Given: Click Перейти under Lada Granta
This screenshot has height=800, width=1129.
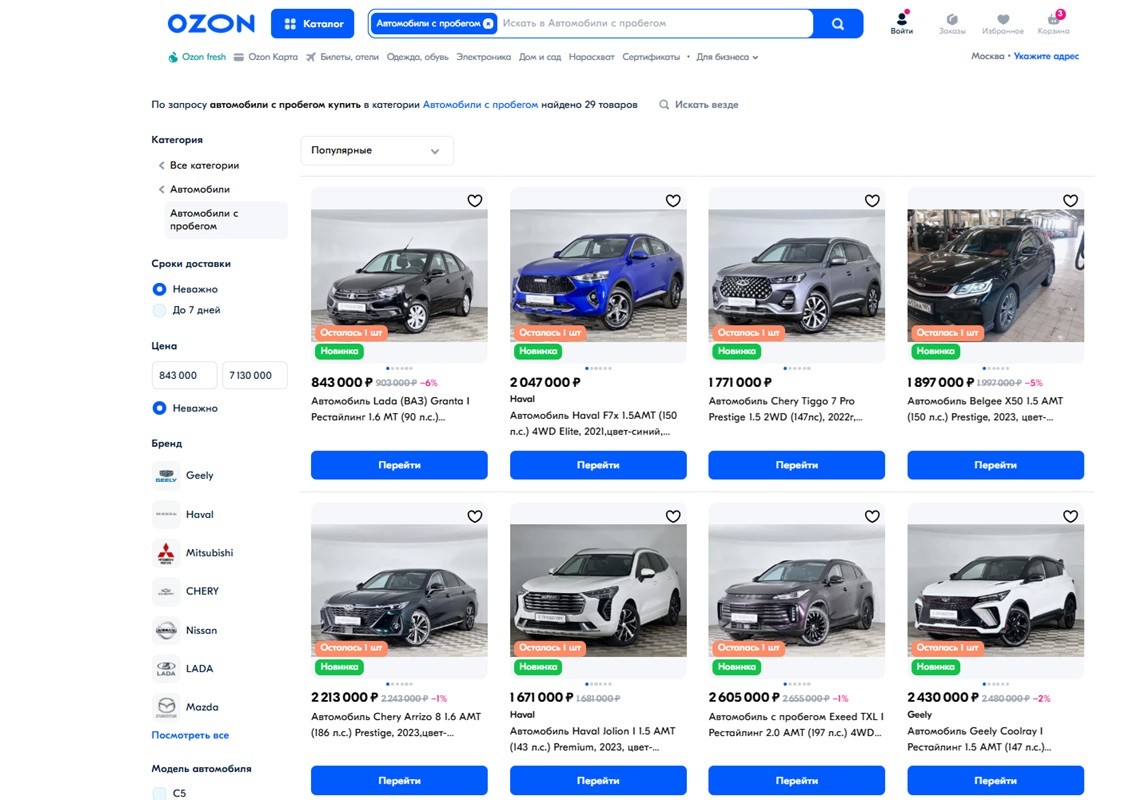Looking at the screenshot, I should pos(399,465).
